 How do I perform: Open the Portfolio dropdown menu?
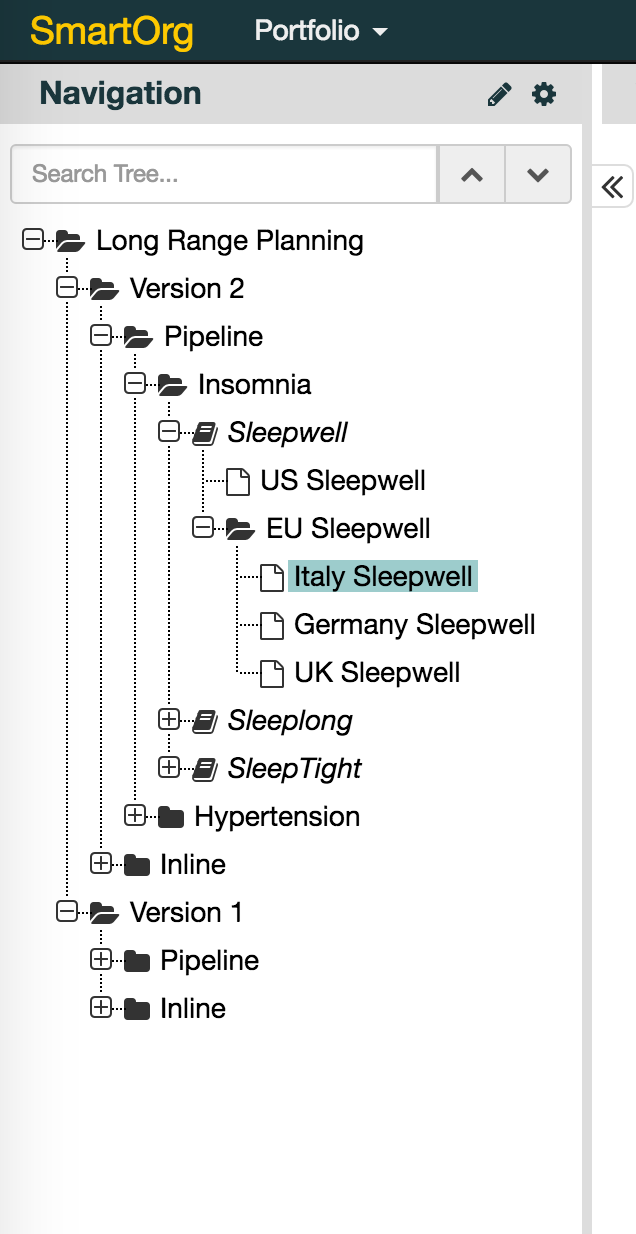coord(320,31)
